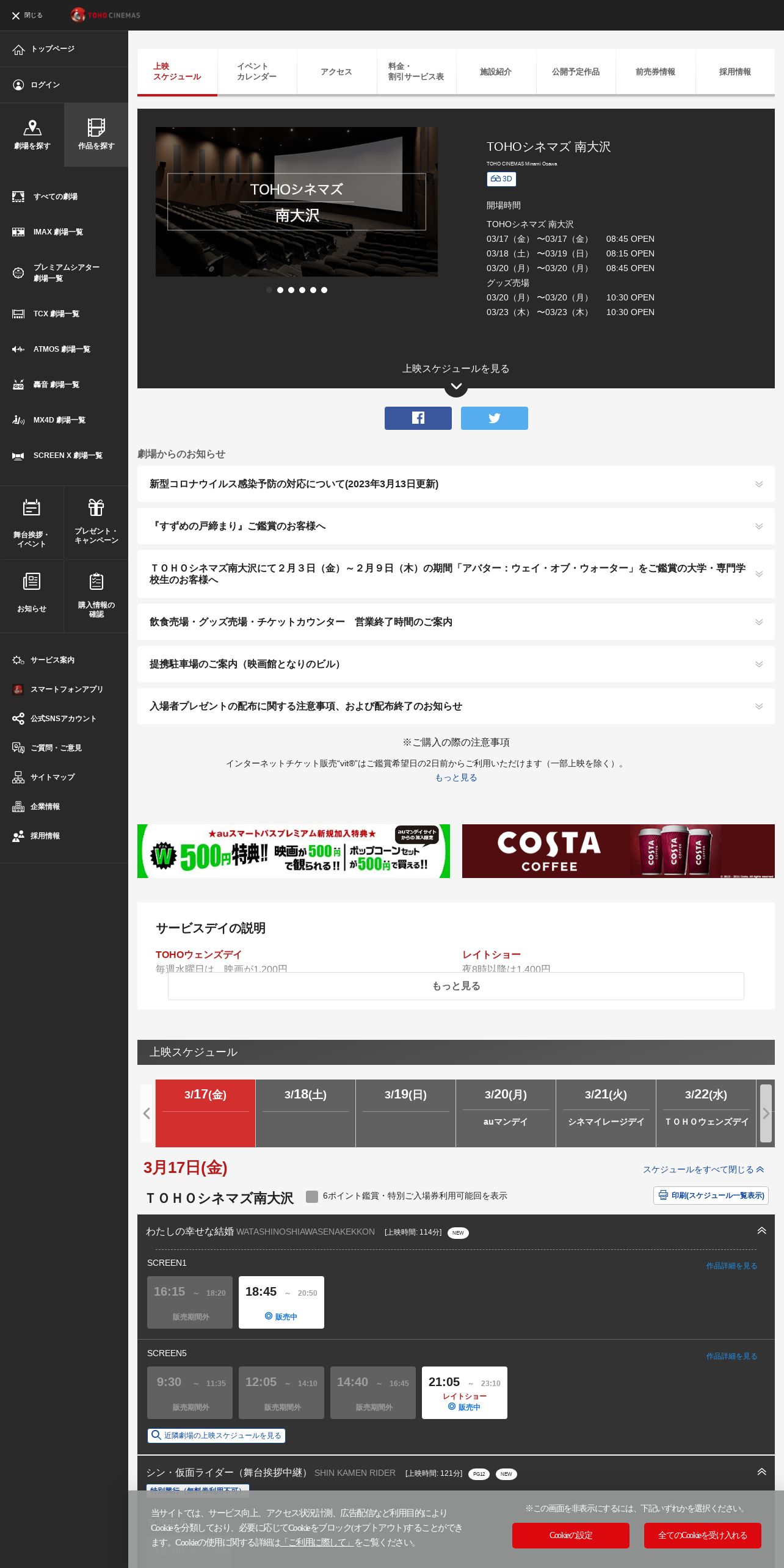Click スケジュールをすべて閉じる link
Image resolution: width=784 pixels, height=1568 pixels.
click(703, 1169)
